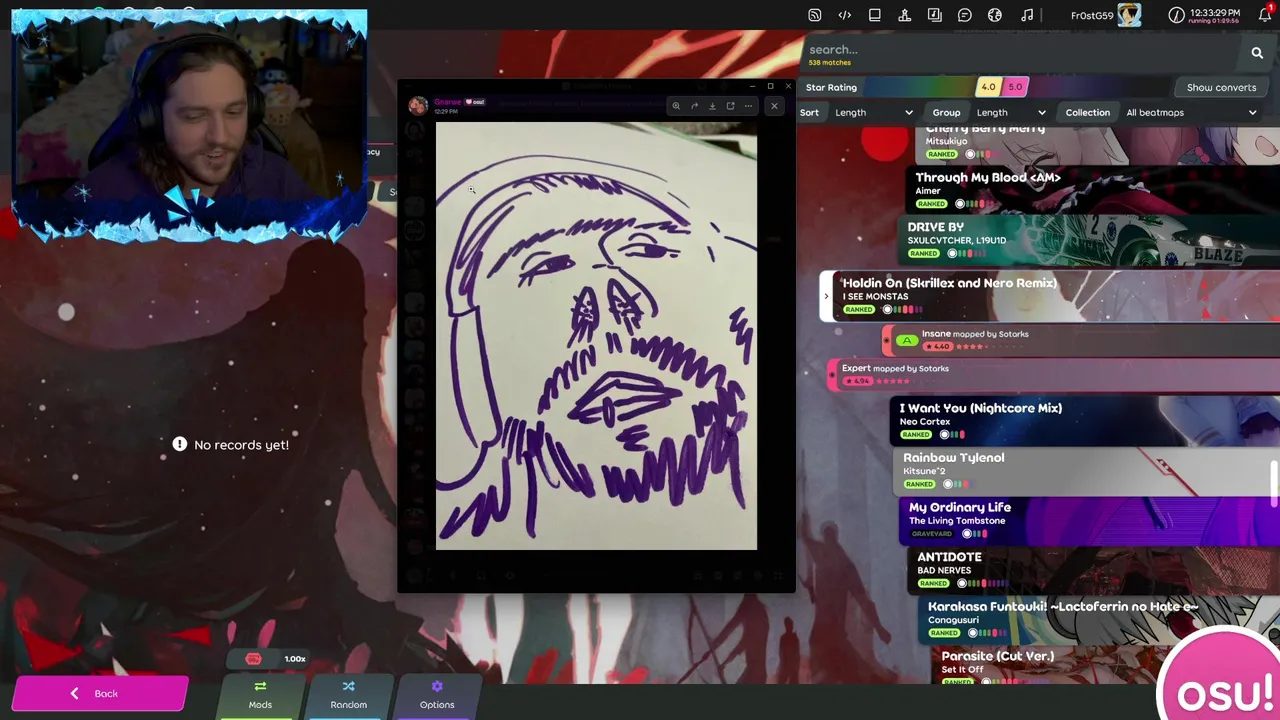The height and width of the screenshot is (720, 1280).
Task: Open notifications bell icon
Action: coord(1264,15)
